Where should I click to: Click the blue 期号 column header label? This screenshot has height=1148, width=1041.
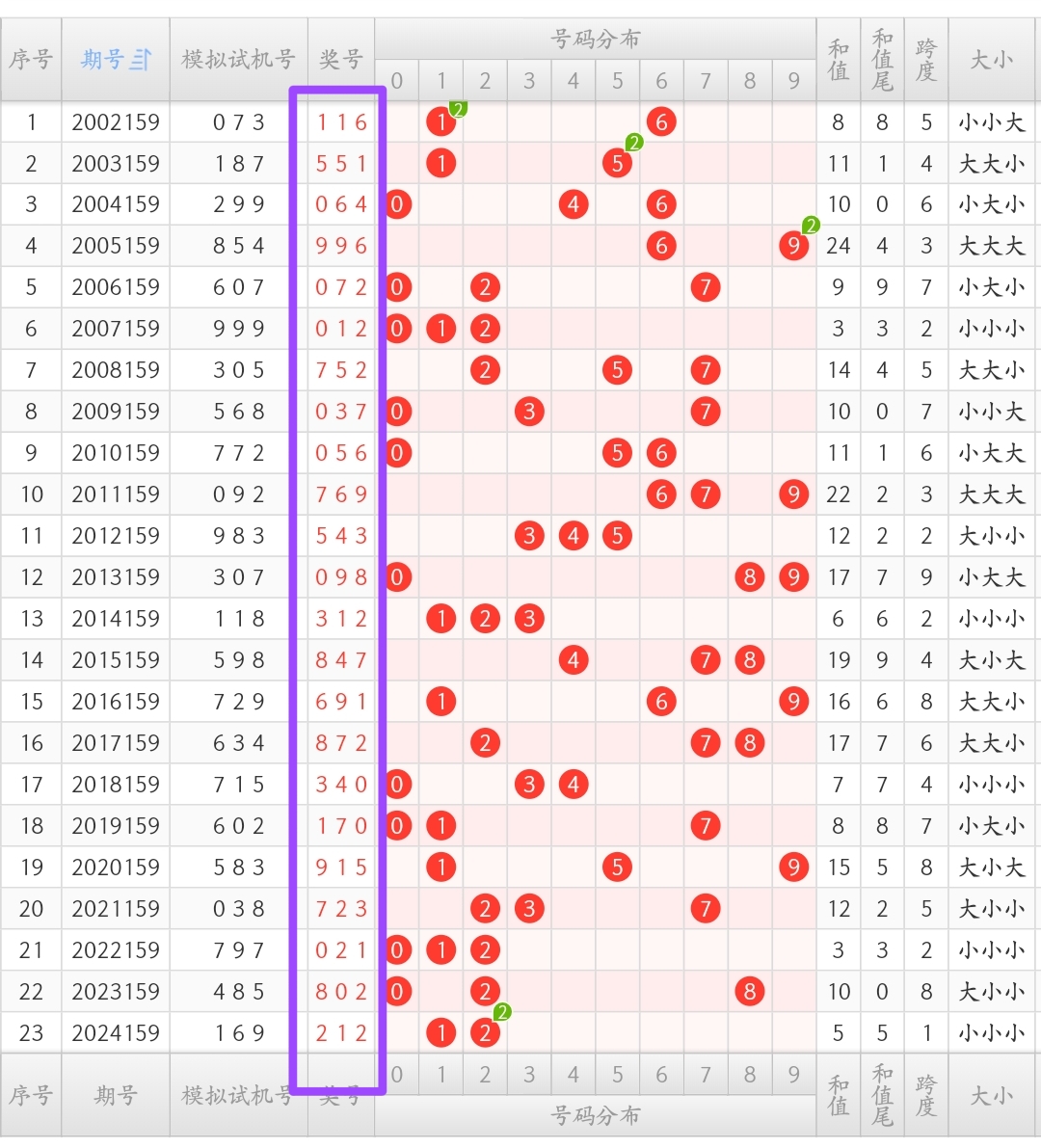pyautogui.click(x=102, y=60)
